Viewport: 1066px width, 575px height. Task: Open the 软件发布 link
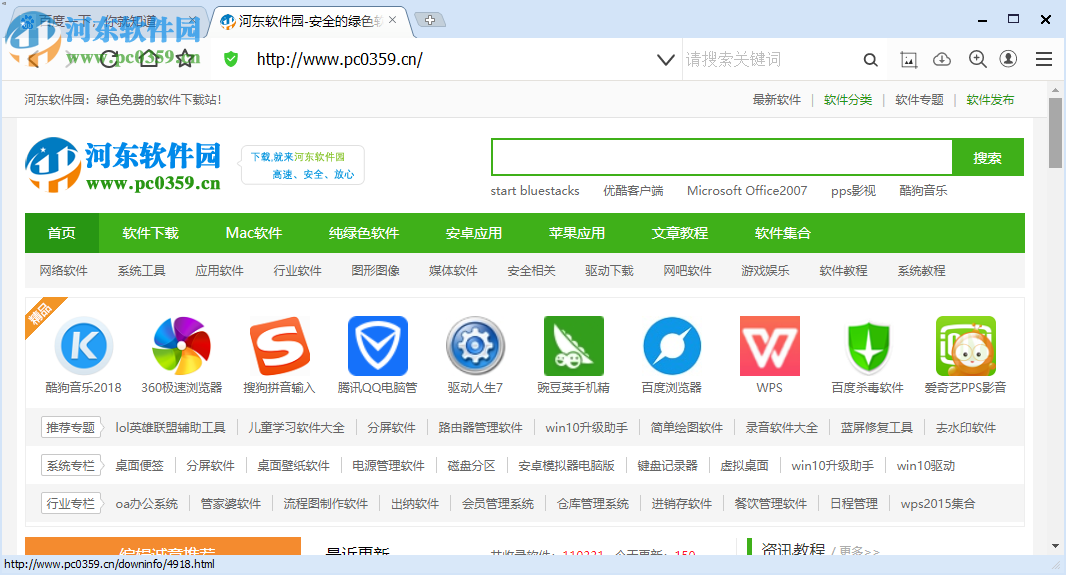[991, 100]
